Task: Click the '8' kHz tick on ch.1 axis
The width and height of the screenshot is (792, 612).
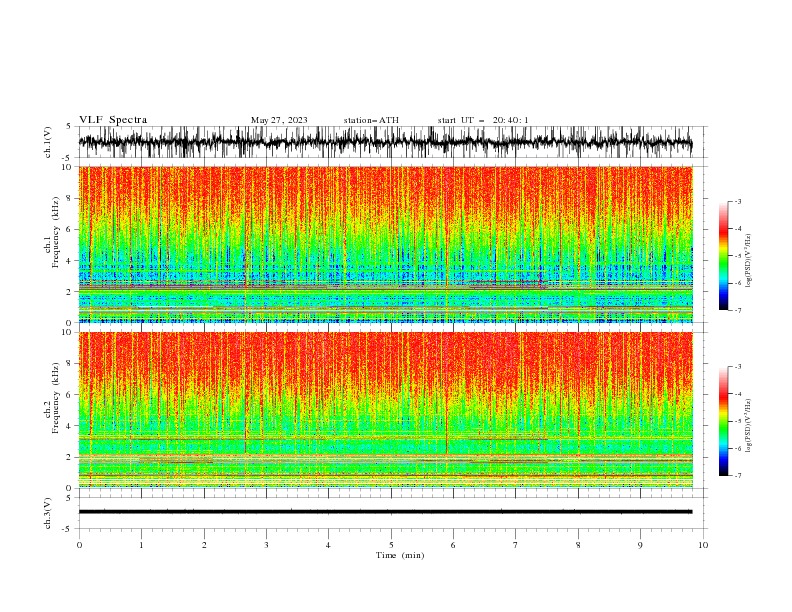Action: pyautogui.click(x=71, y=198)
